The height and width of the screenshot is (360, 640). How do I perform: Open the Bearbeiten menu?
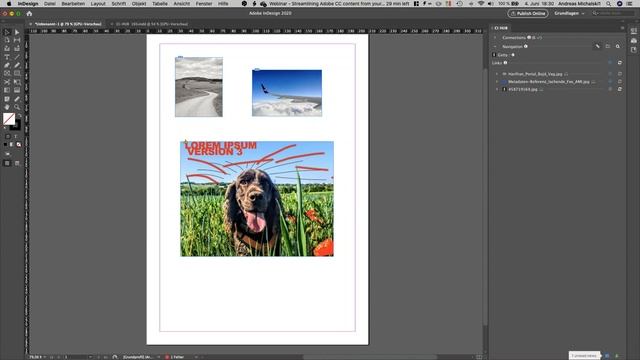click(73, 4)
